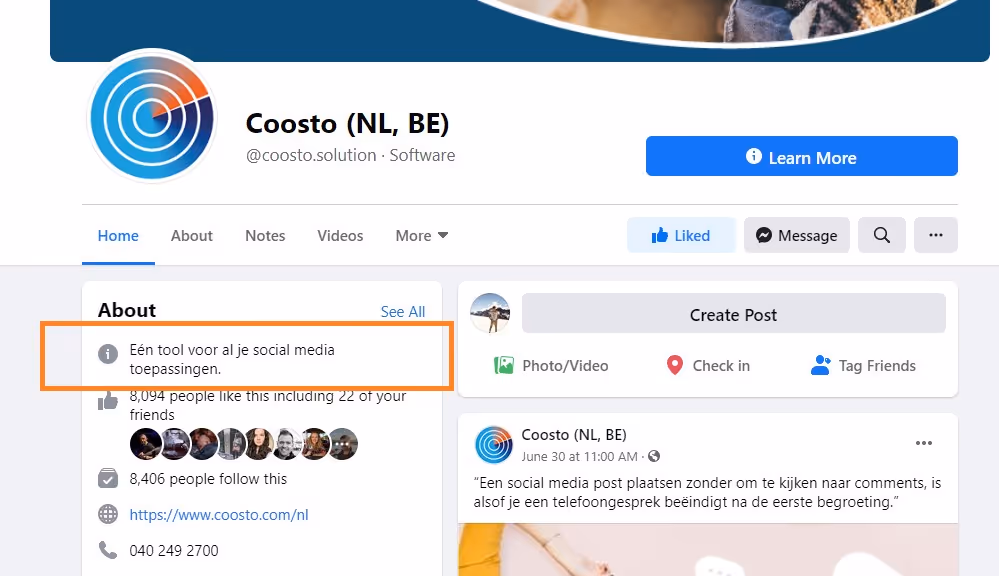Click the Coosto (NL, BE) post author name
This screenshot has height=576, width=999.
coord(574,435)
